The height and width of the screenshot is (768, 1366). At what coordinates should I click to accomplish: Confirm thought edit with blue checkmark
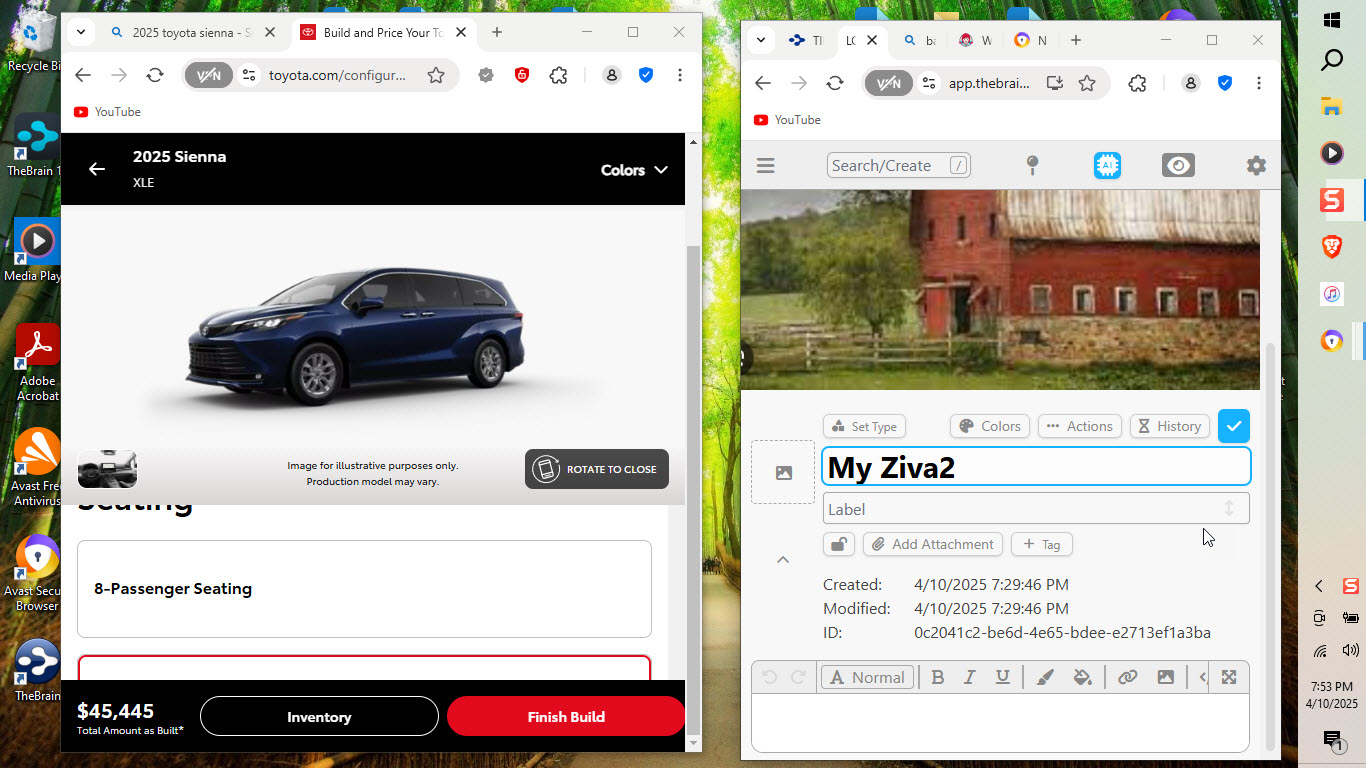(1234, 426)
